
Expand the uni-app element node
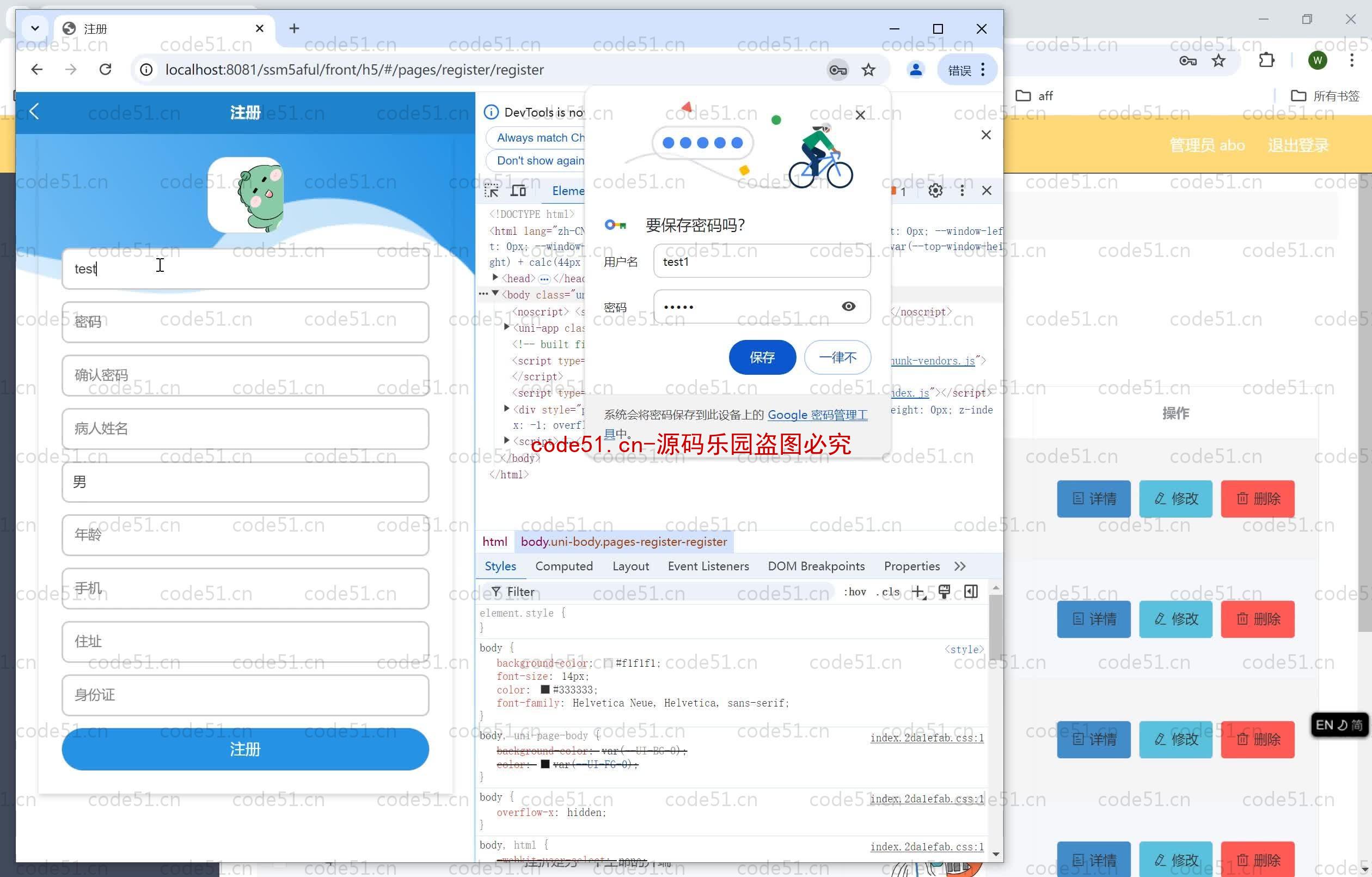(x=506, y=327)
